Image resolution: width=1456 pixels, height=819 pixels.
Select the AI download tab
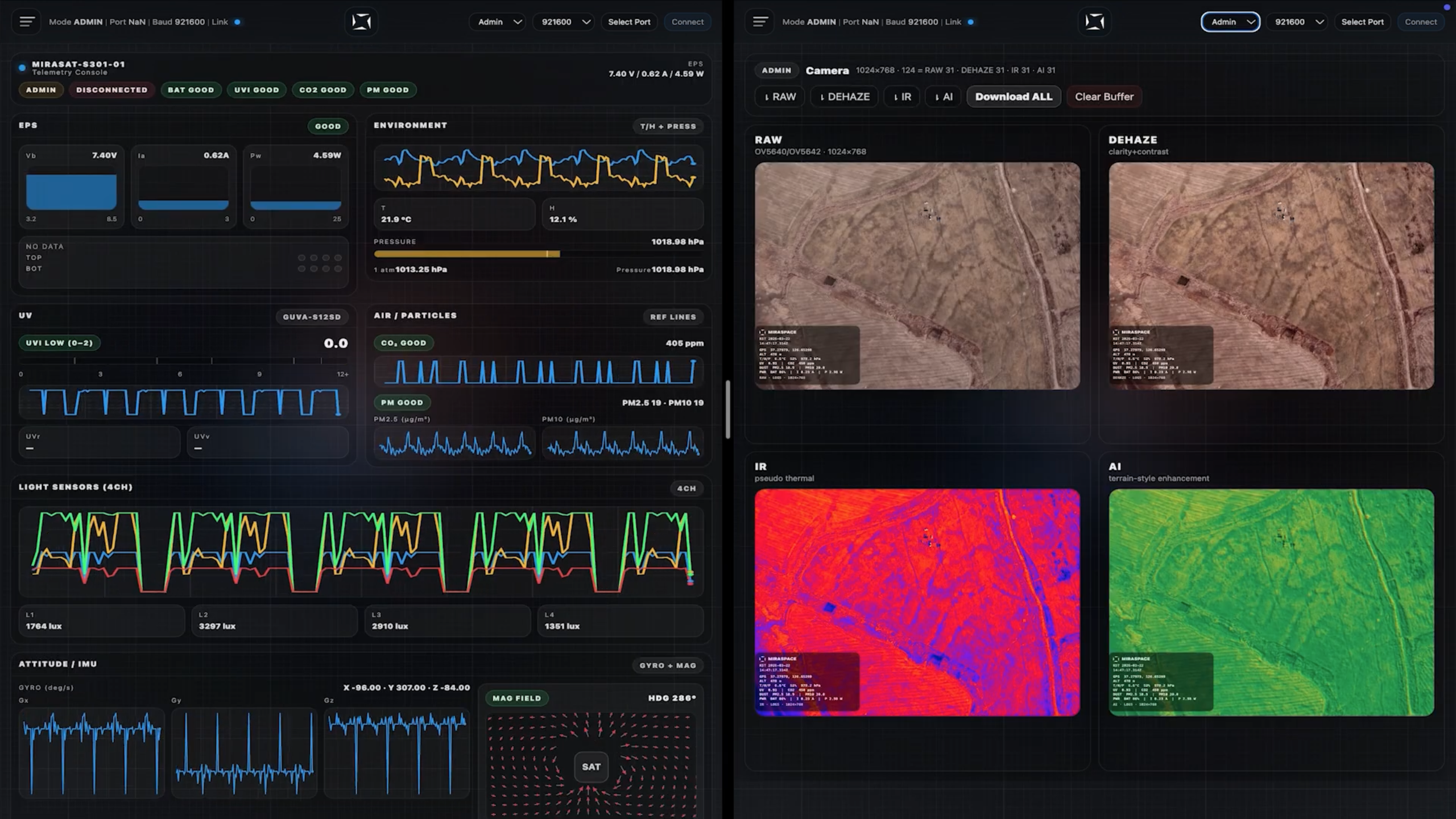coord(943,97)
